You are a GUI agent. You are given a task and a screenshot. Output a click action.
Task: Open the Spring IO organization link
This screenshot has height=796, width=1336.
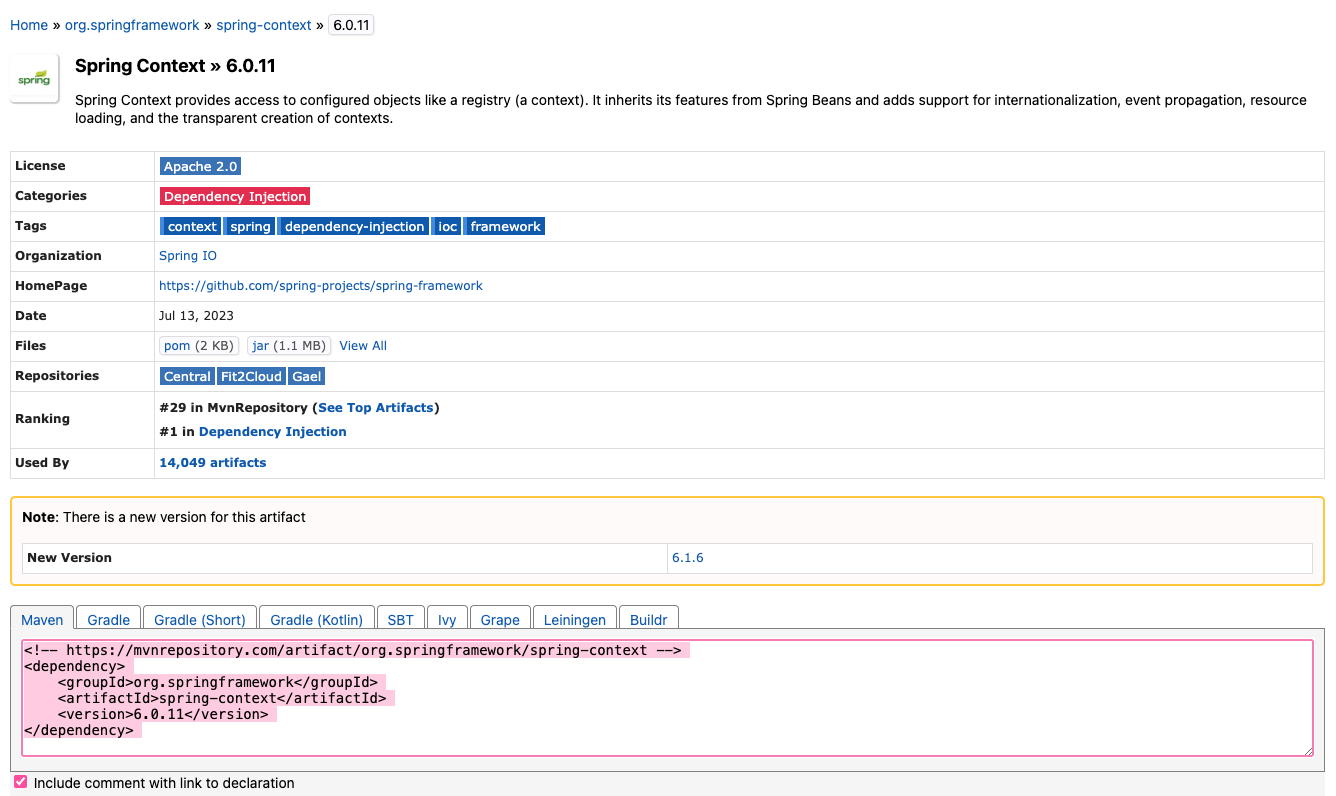coord(188,256)
